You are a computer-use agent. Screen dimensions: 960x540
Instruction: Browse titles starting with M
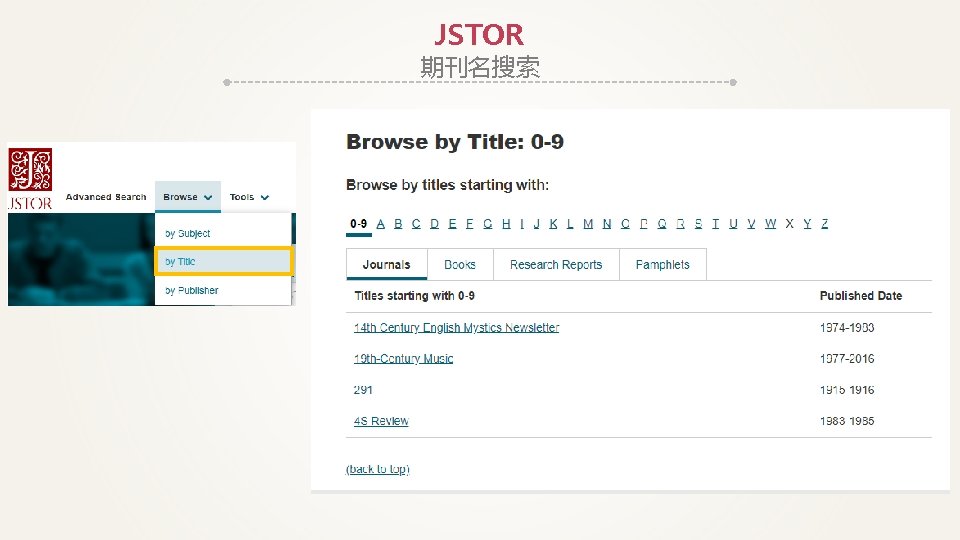(588, 223)
